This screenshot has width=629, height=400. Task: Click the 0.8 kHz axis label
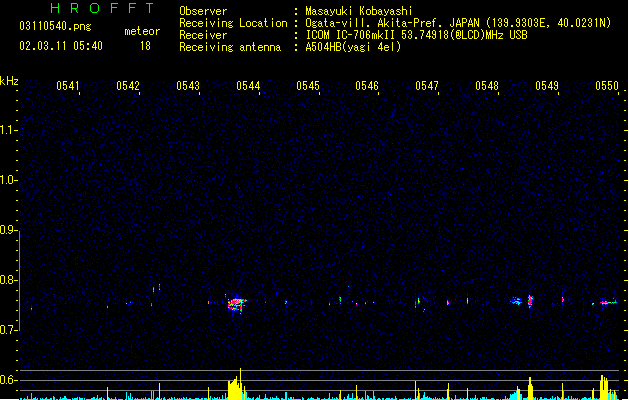pos(8,280)
